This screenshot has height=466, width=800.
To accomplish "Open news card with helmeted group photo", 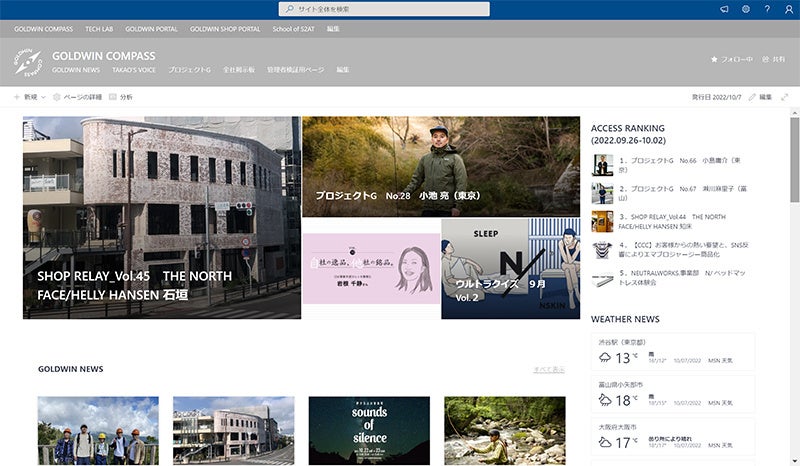I will click(x=98, y=431).
